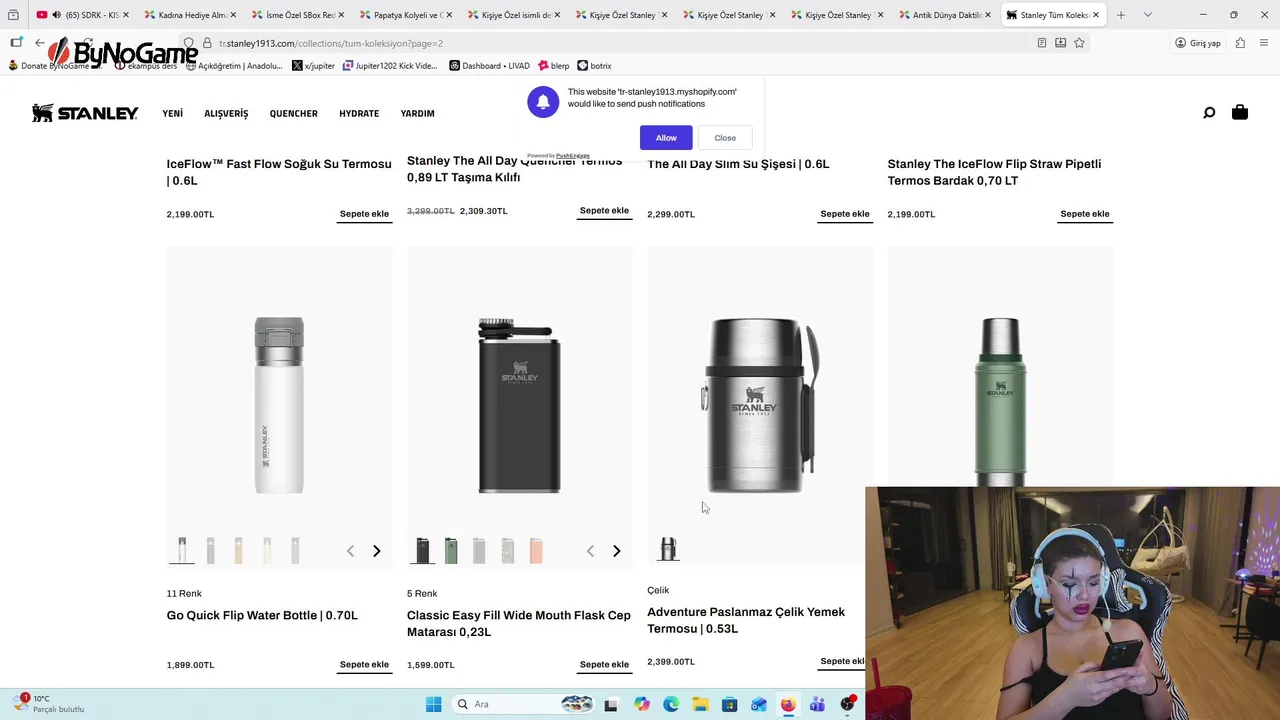Open the tab overview icon at top-left

(13, 15)
